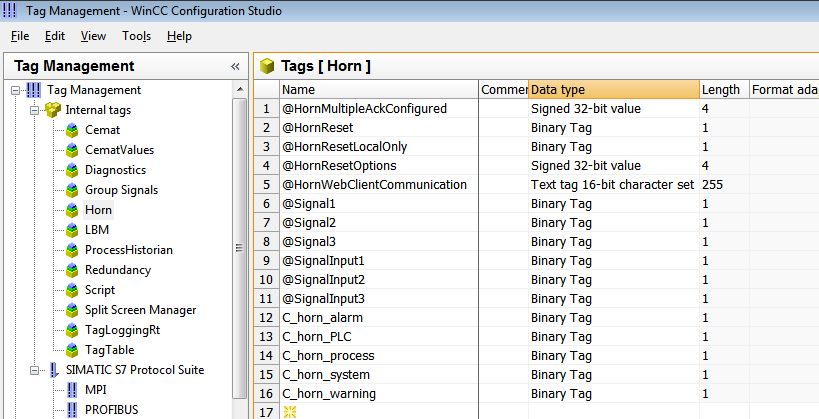Click the tree scrollbar up arrow

point(240,89)
